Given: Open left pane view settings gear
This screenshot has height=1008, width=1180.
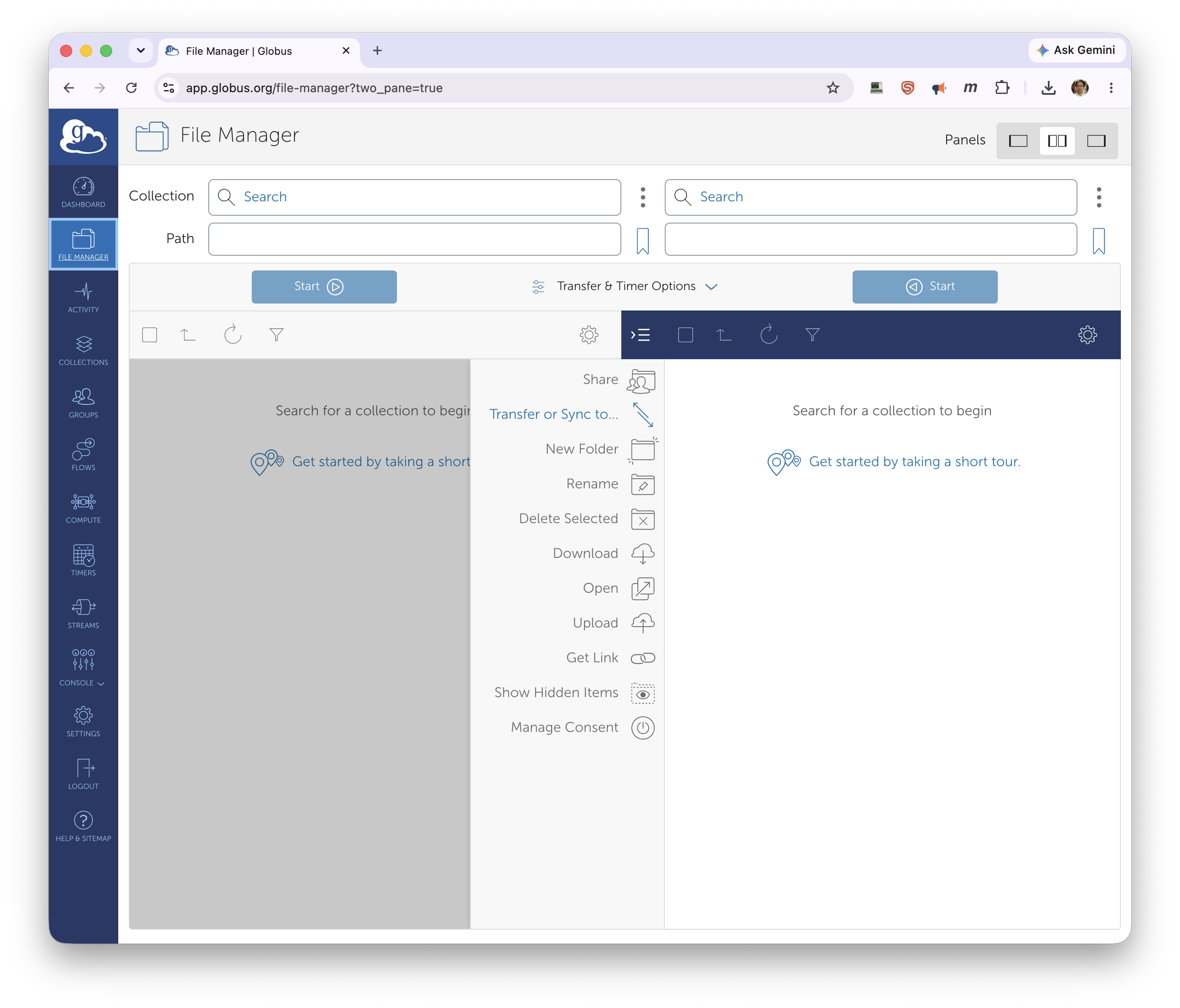Looking at the screenshot, I should click(x=589, y=335).
